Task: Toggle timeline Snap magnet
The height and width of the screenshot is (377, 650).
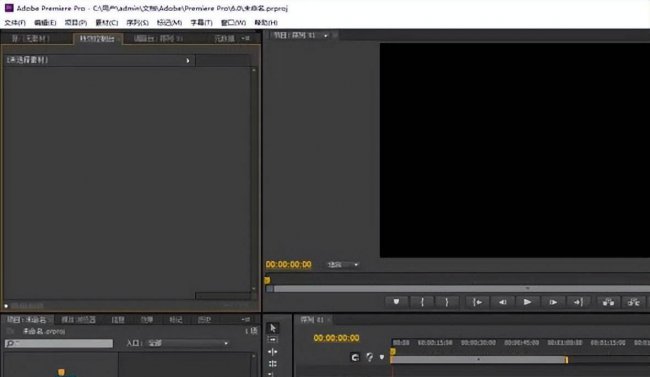Action: [355, 357]
